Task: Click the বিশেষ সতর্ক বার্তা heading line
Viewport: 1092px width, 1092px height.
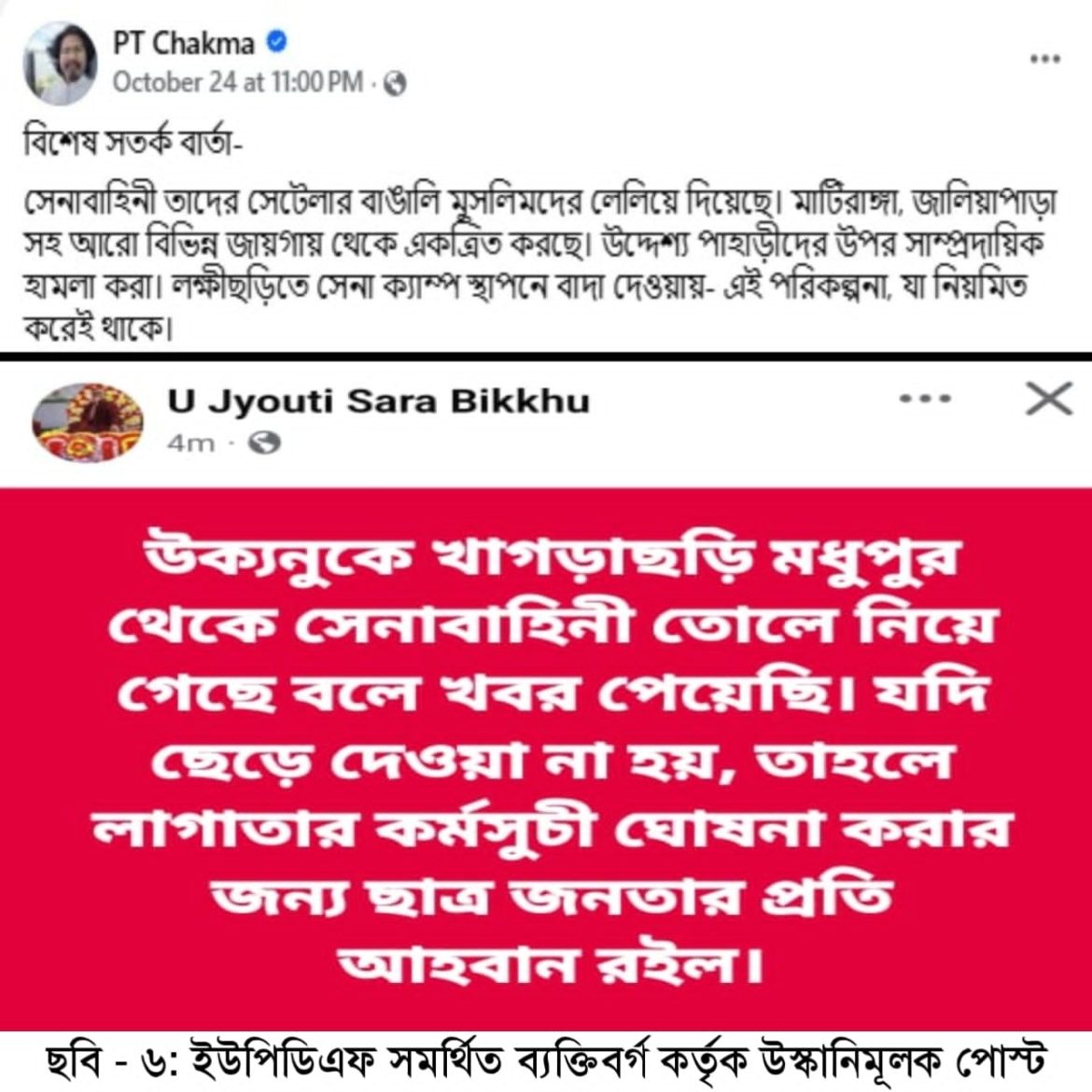Action: tap(133, 143)
